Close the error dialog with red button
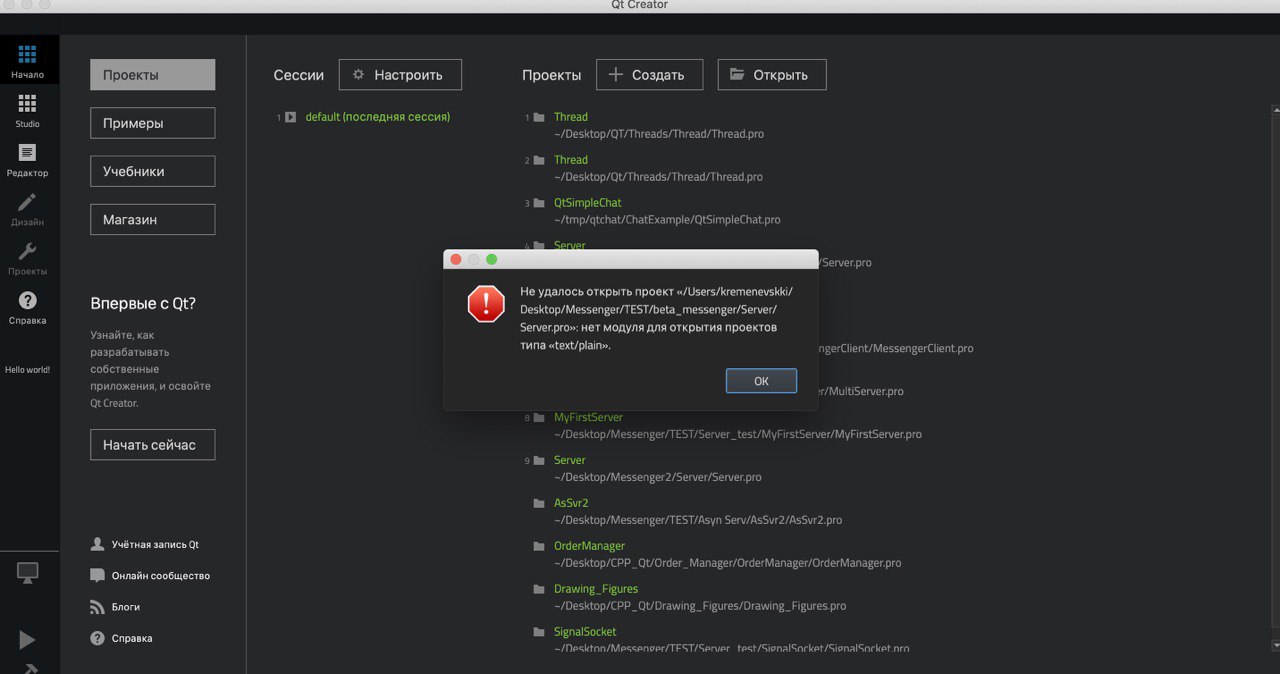The height and width of the screenshot is (674, 1280). coord(456,259)
